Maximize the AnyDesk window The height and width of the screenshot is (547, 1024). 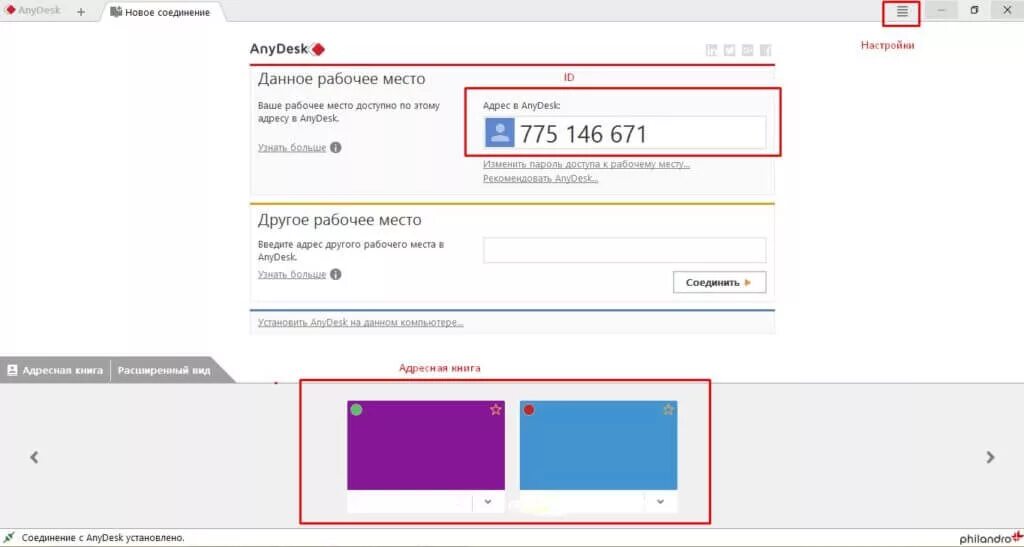click(974, 10)
